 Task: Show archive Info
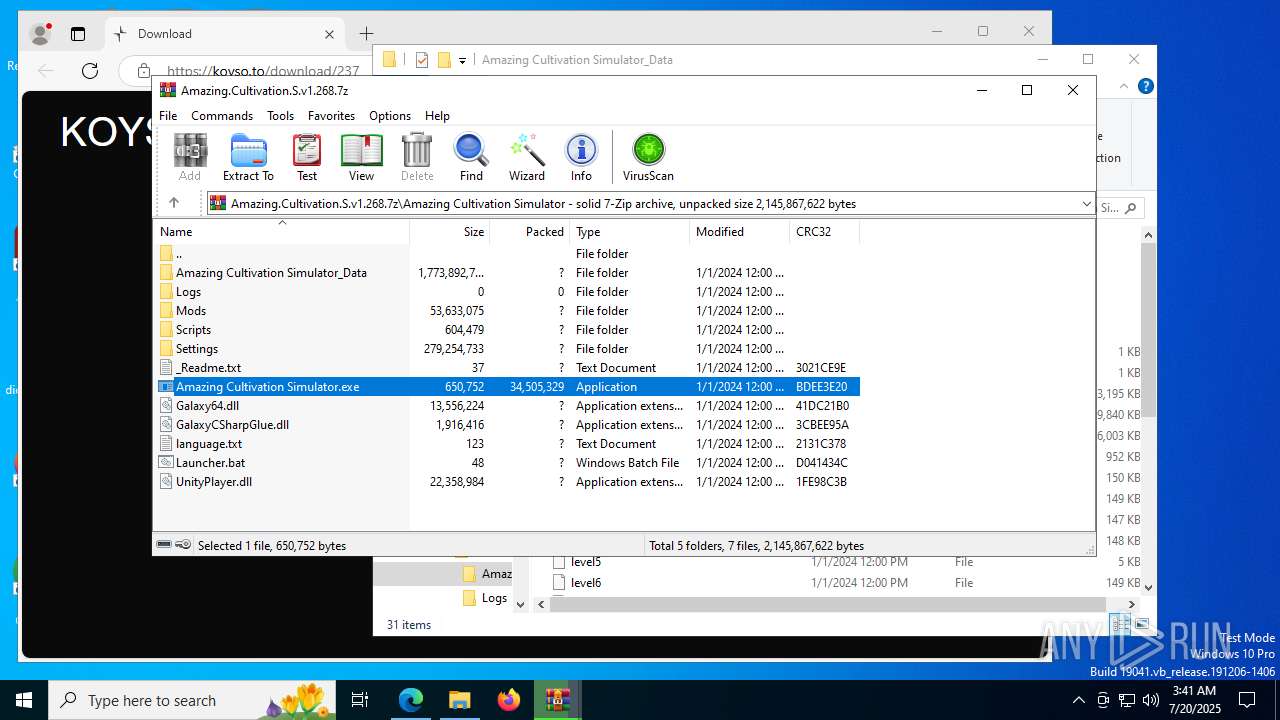point(581,158)
